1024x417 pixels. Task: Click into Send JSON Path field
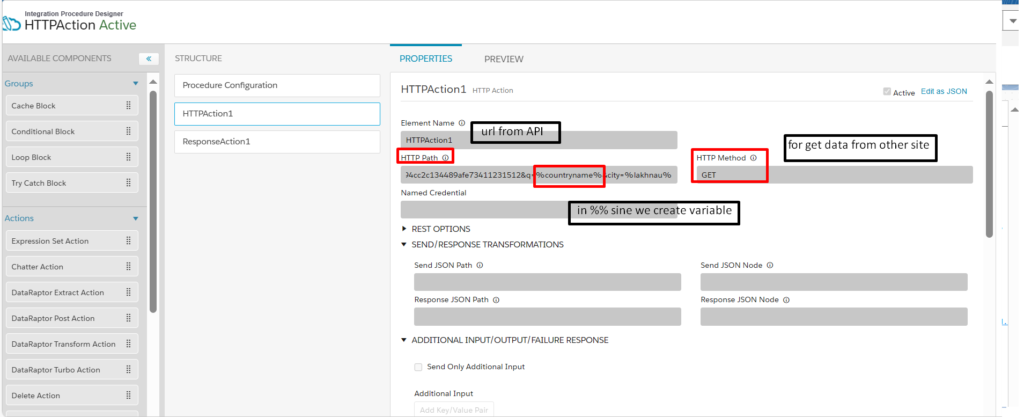pyautogui.click(x=547, y=282)
